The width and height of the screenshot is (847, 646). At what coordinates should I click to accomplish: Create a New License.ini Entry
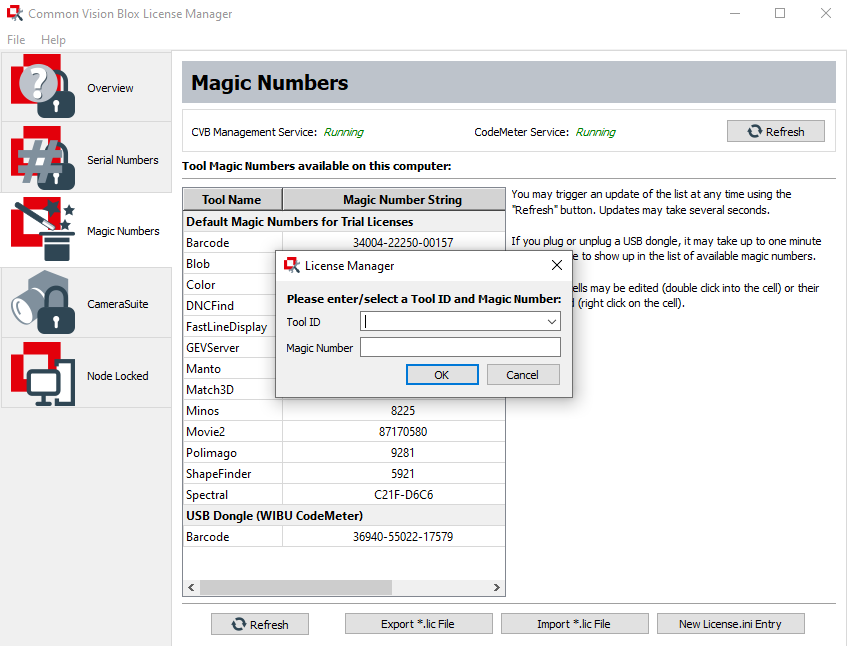click(730, 624)
